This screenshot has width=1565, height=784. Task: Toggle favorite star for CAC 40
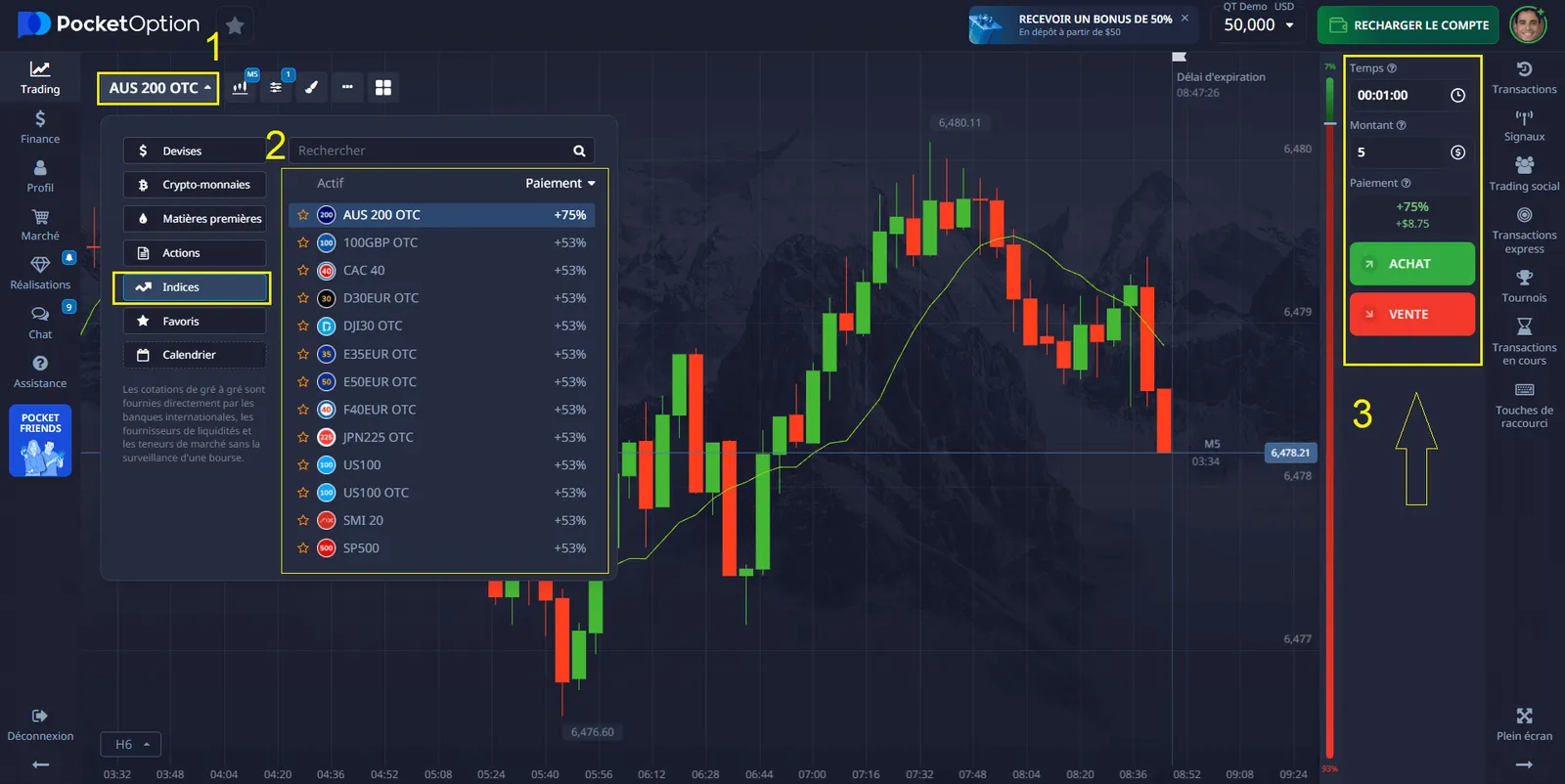click(x=303, y=271)
